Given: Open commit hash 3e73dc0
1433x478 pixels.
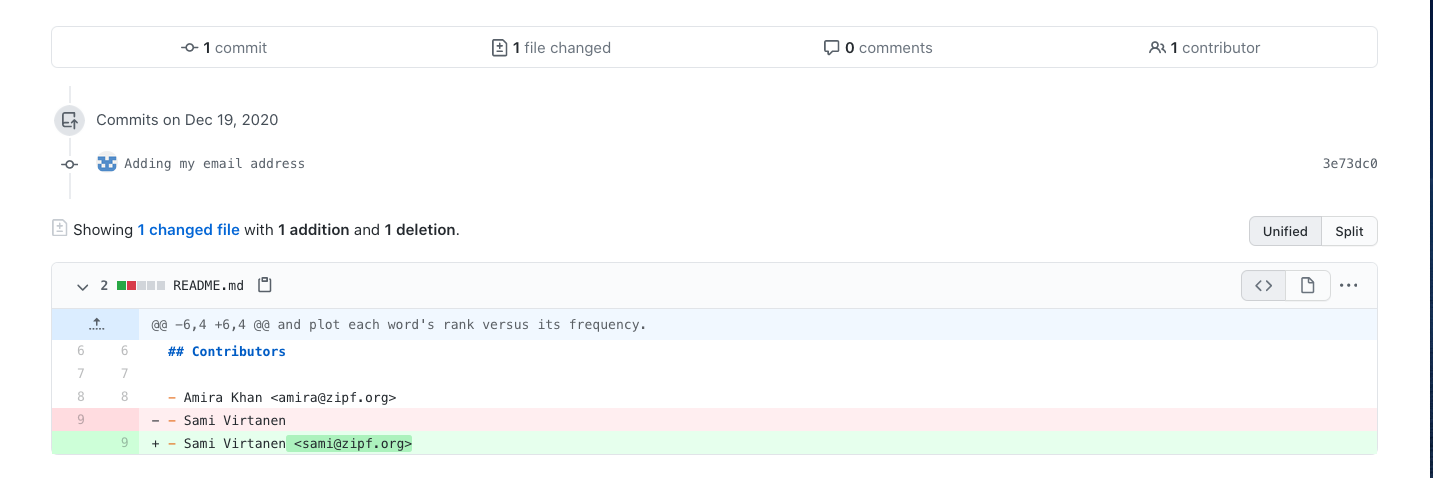Looking at the screenshot, I should 1349,164.
